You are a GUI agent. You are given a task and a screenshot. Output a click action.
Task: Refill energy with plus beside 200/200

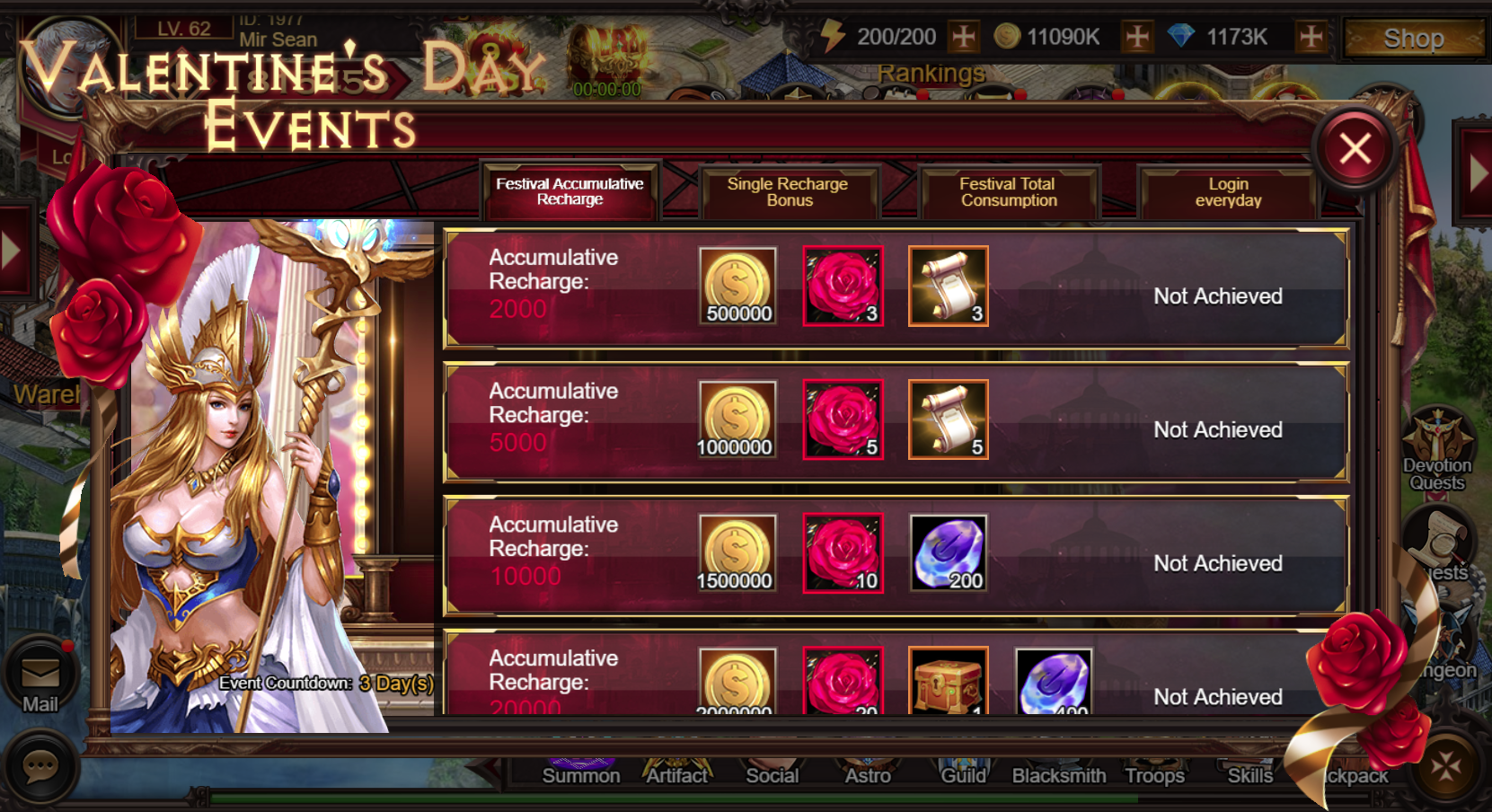coord(964,37)
